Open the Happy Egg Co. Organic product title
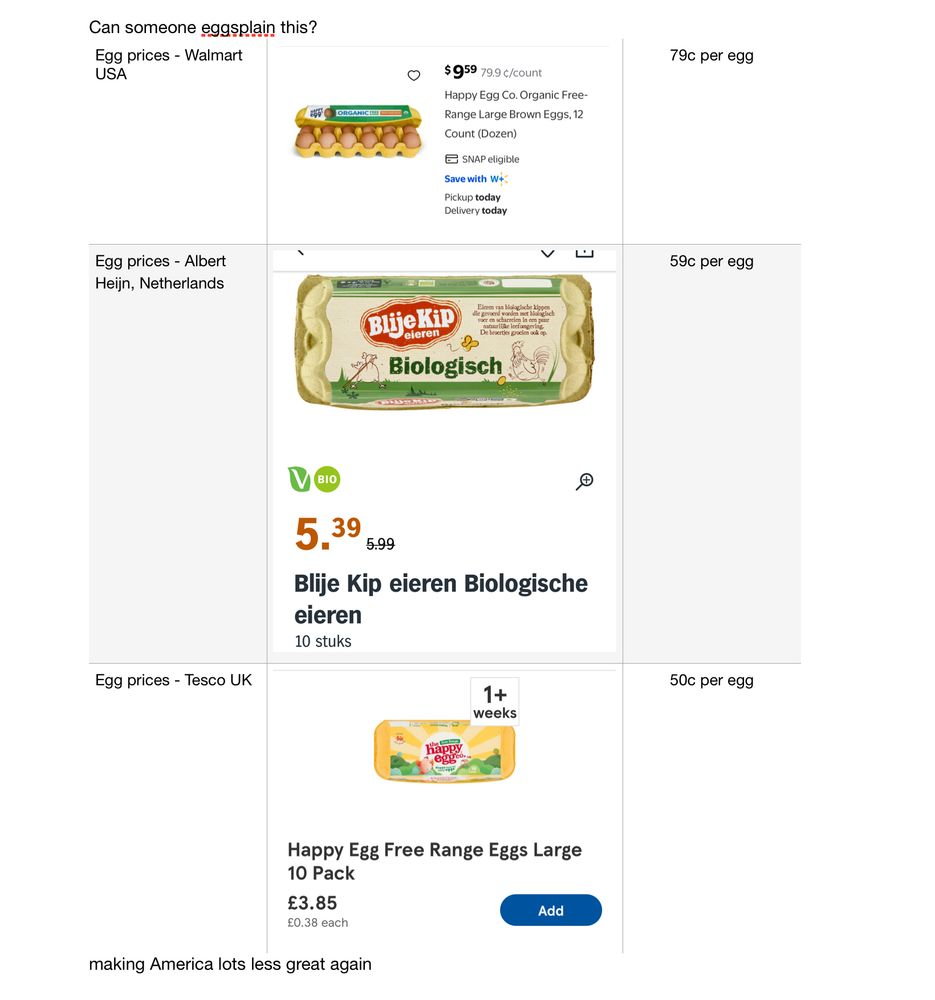 515,114
